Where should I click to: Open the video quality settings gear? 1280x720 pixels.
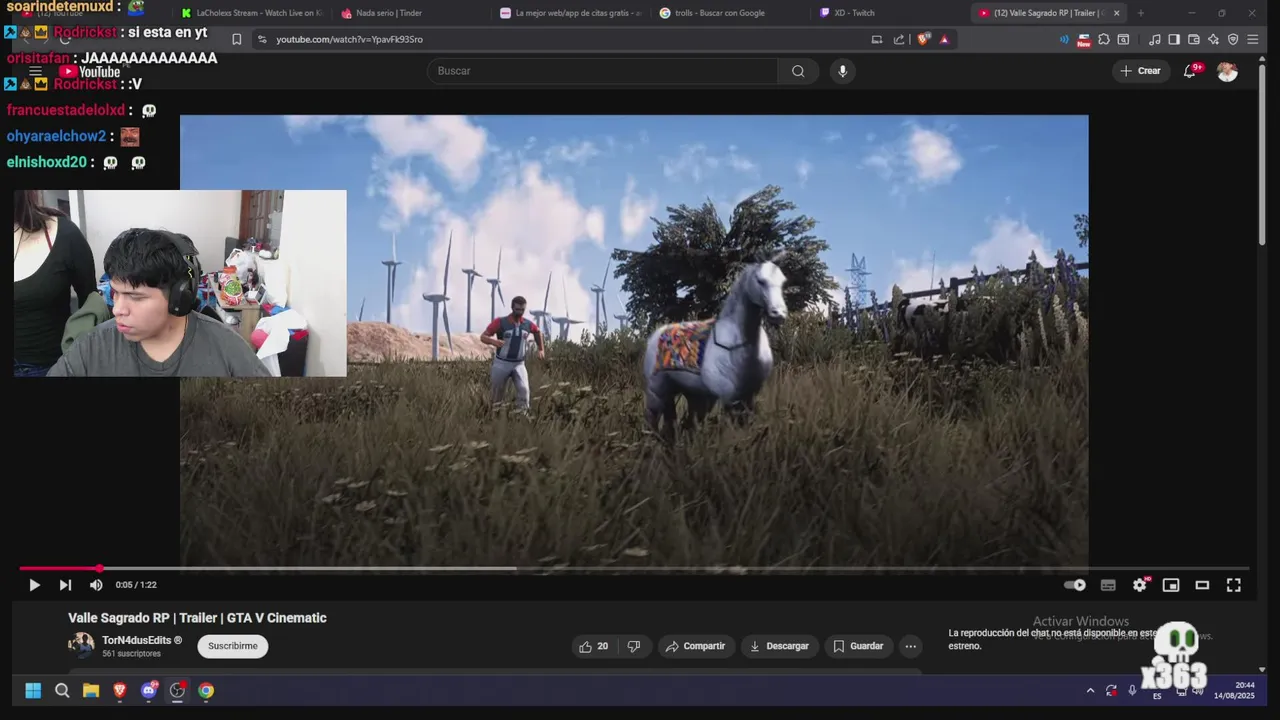1140,585
